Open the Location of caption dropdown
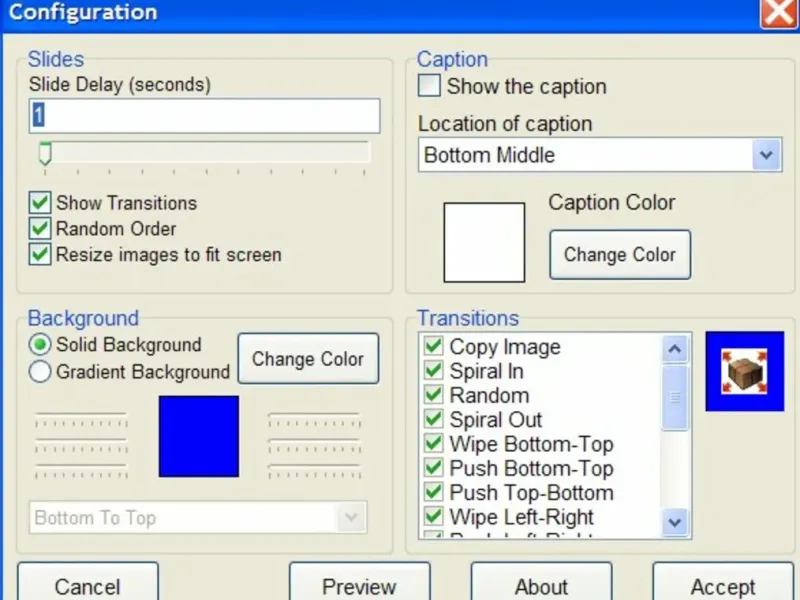This screenshot has width=800, height=600. point(766,155)
